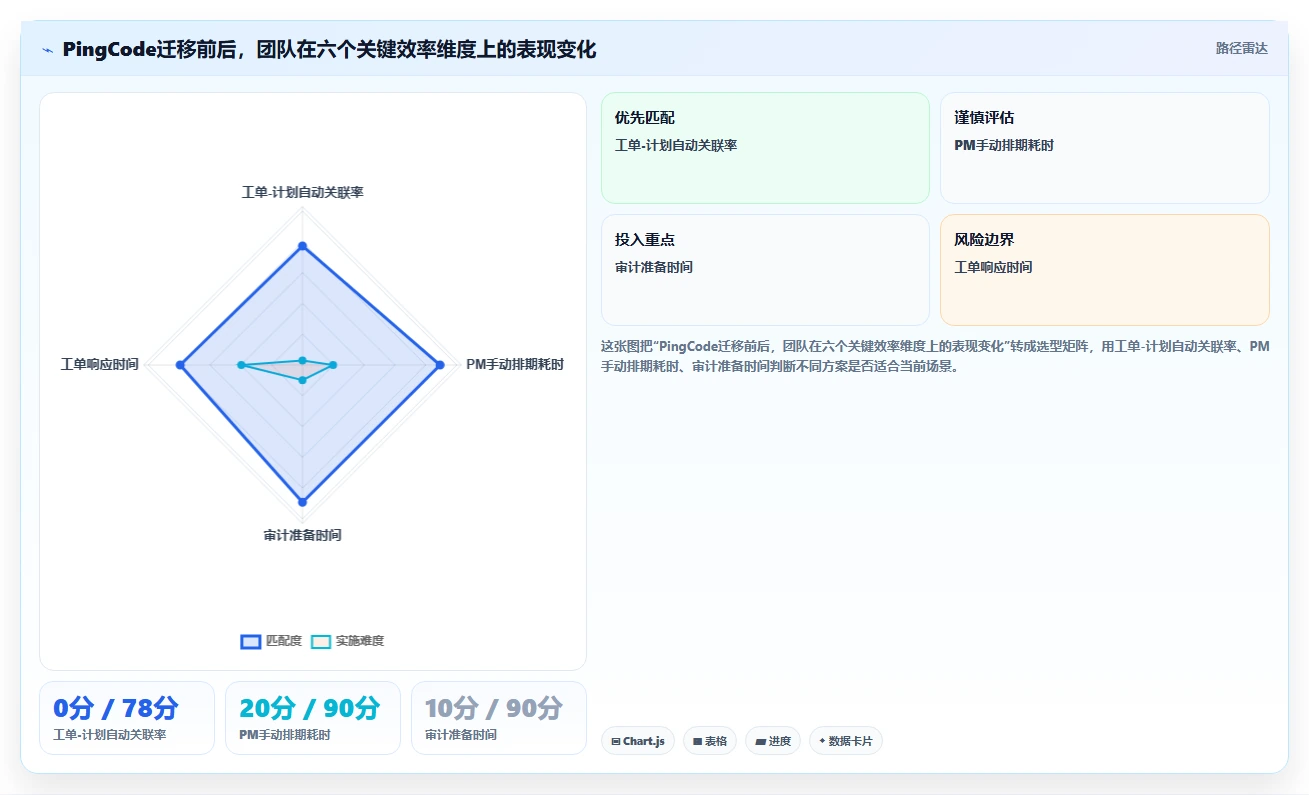Screen dimensions: 1309x795
Task: Select the 谨慎评估 card
Action: click(1105, 148)
